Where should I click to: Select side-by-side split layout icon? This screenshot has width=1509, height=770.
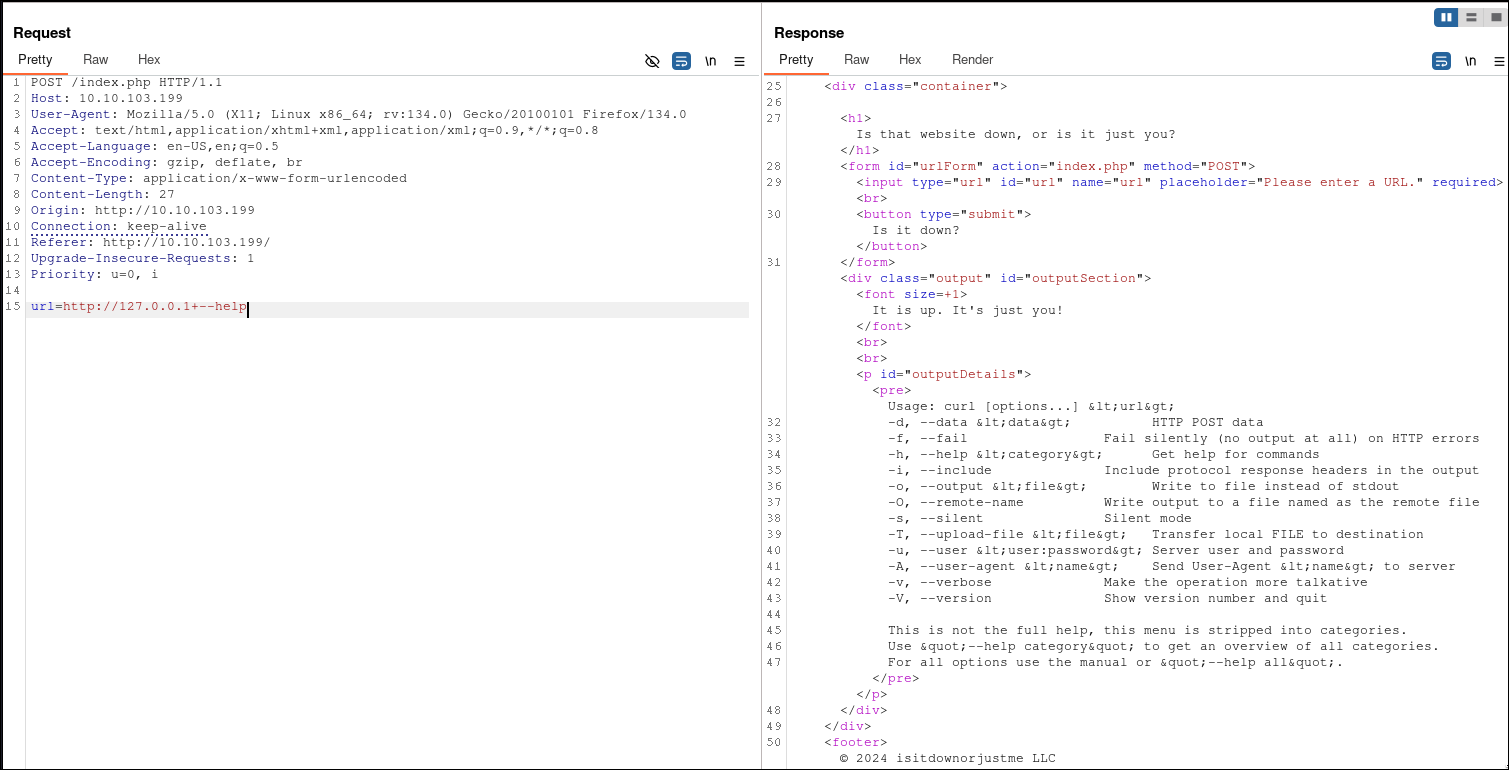coord(1445,17)
